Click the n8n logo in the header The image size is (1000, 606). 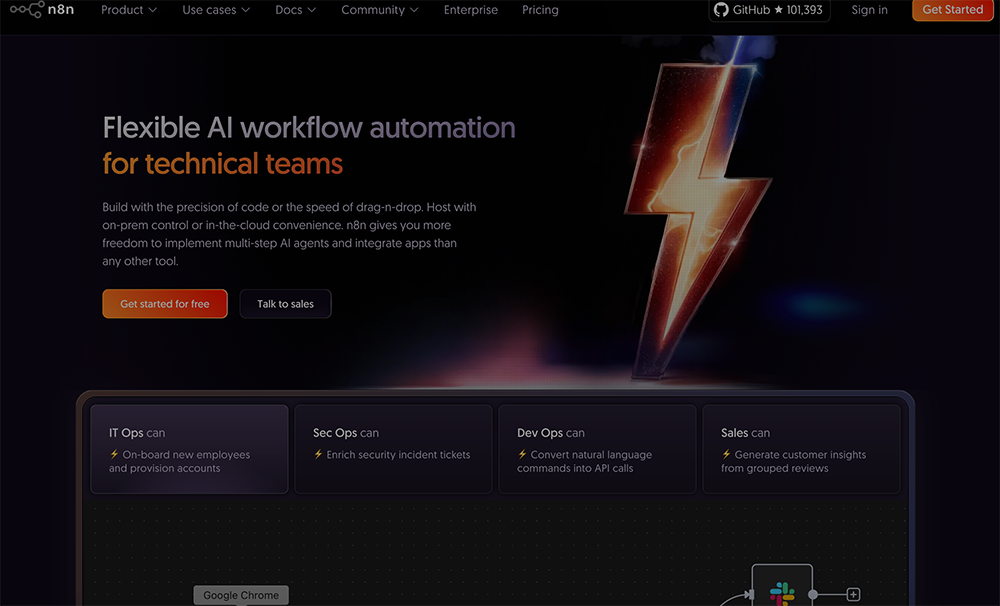tap(42, 10)
